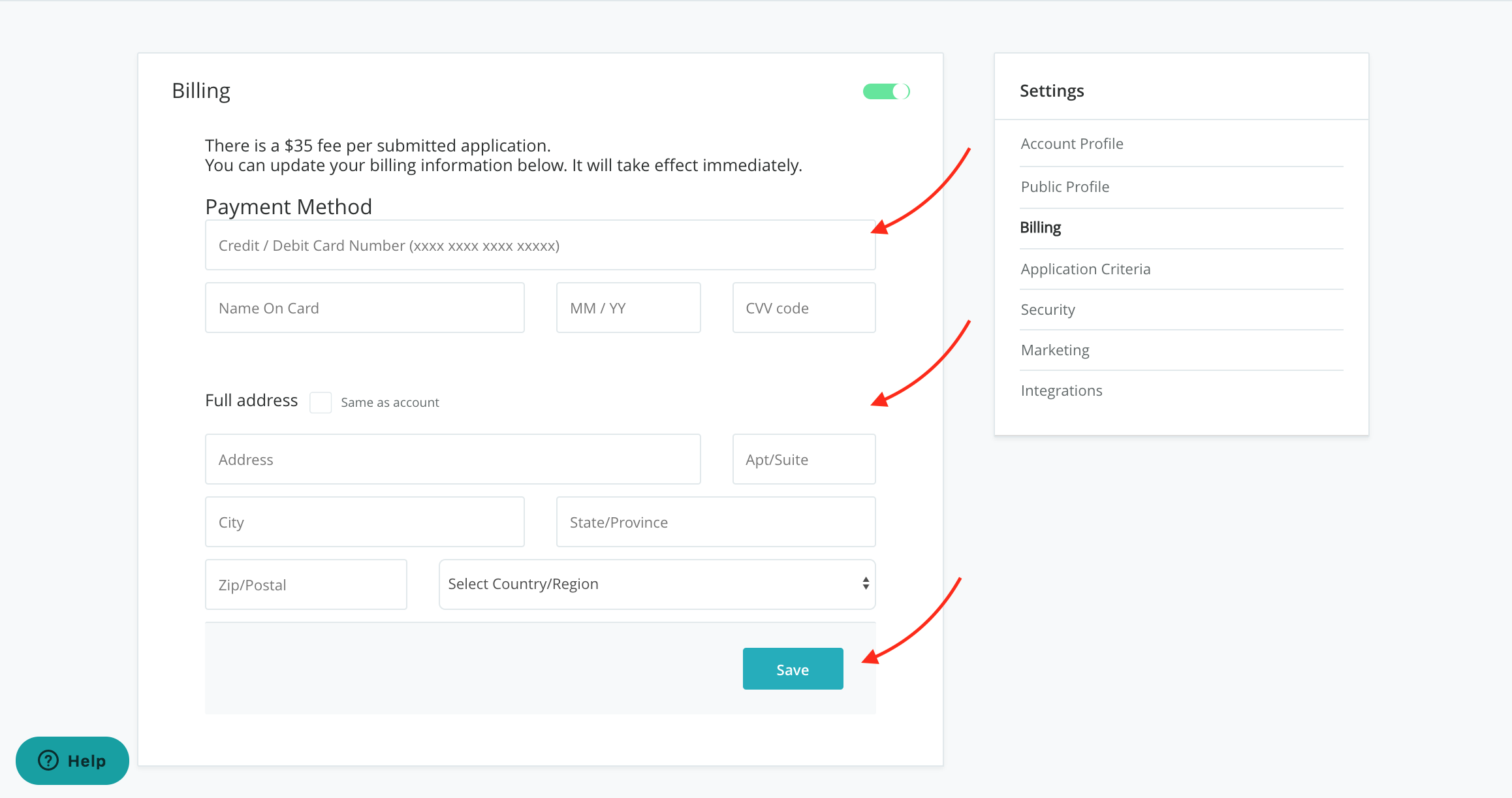Viewport: 1512px width, 798px height.
Task: Toggle the Billing switch off
Action: [x=886, y=91]
